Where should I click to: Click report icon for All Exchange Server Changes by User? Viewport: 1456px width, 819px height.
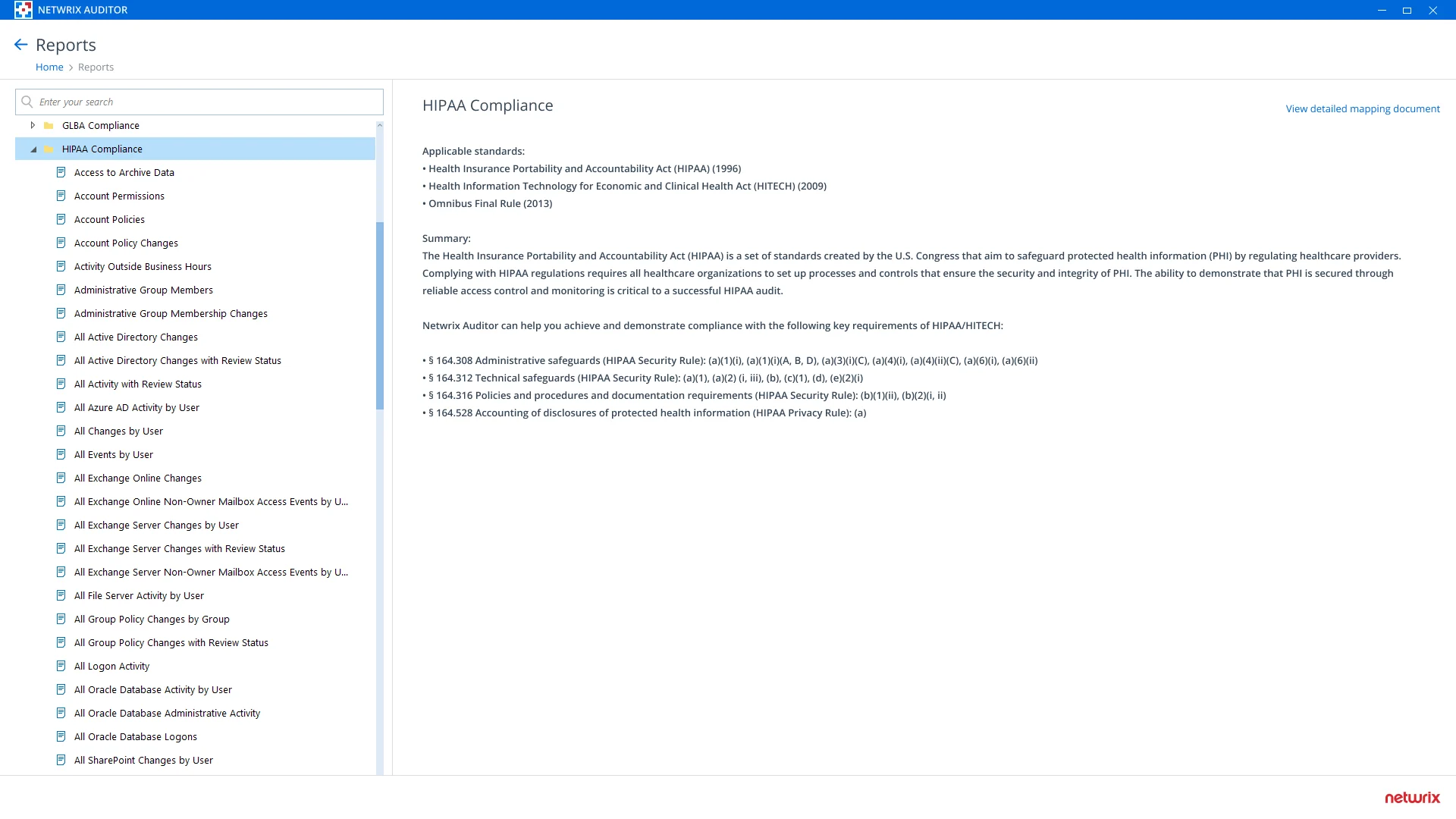click(61, 525)
